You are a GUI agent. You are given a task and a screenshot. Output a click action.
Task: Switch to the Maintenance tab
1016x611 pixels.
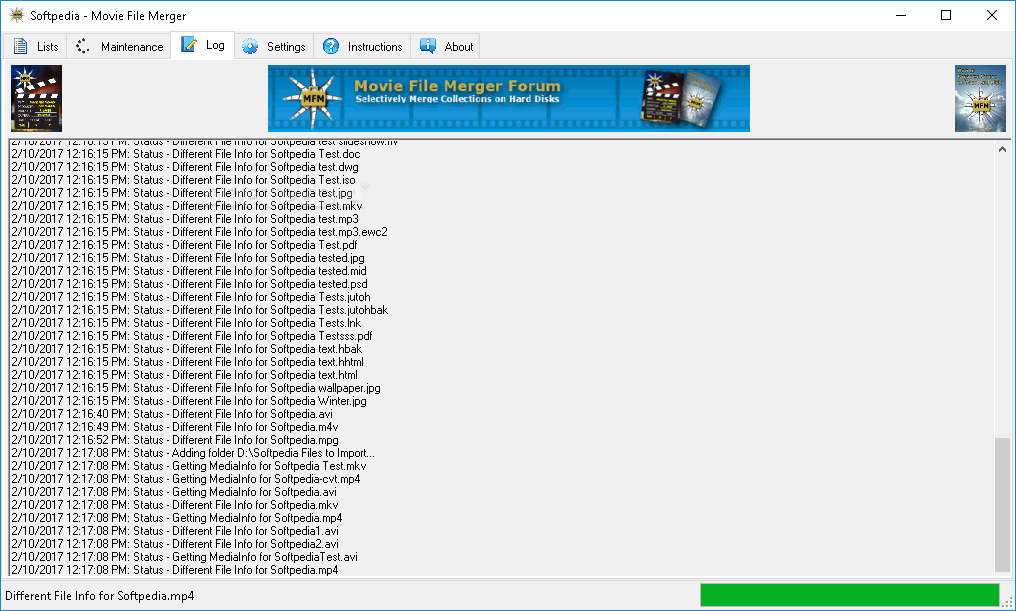pyautogui.click(x=119, y=47)
